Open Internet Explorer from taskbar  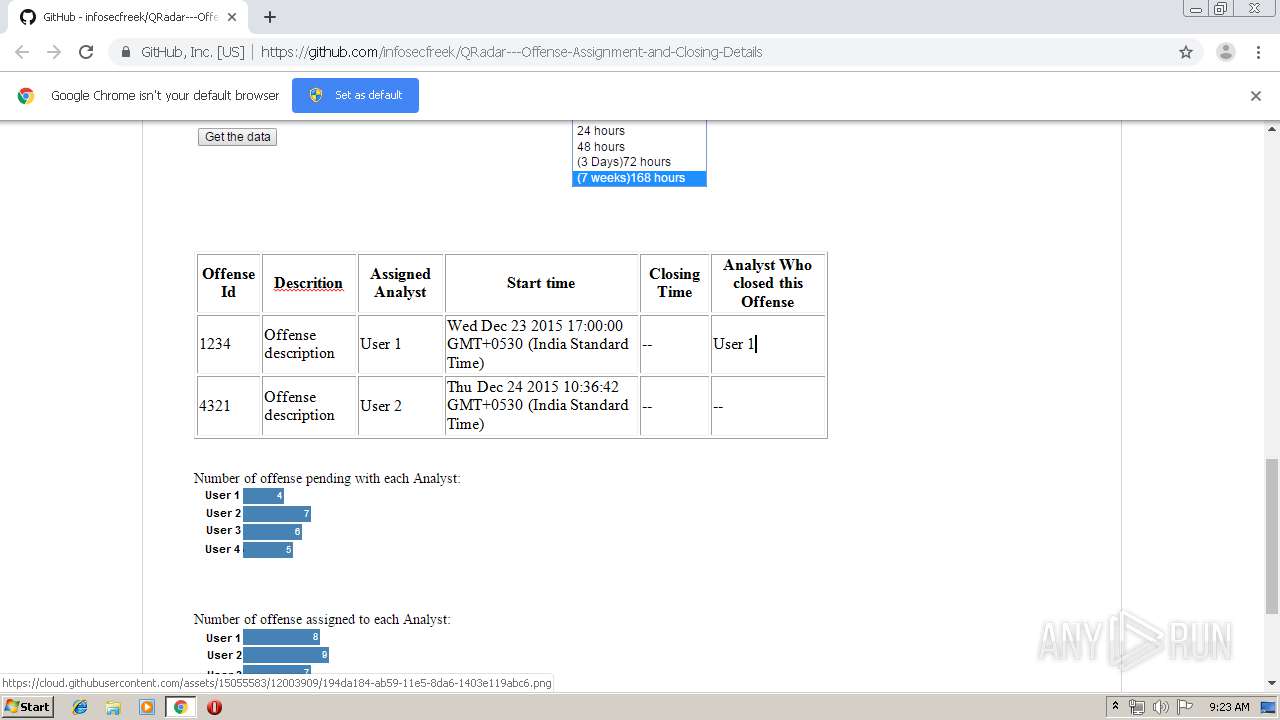[80, 707]
